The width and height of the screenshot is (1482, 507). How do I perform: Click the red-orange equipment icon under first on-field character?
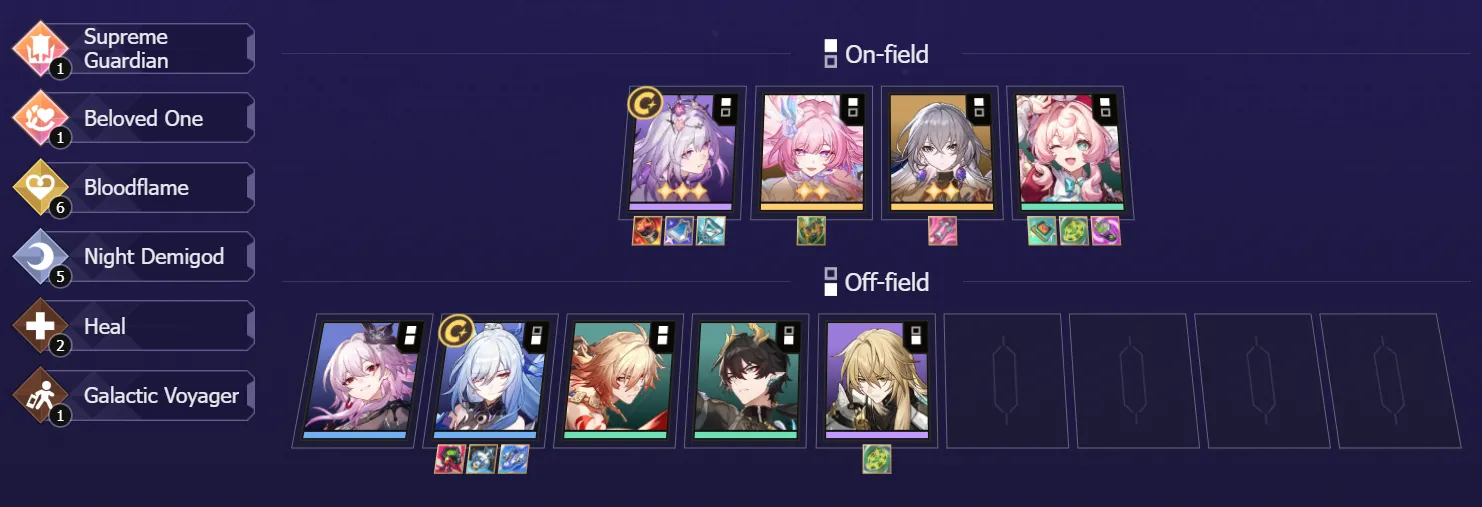(x=647, y=231)
